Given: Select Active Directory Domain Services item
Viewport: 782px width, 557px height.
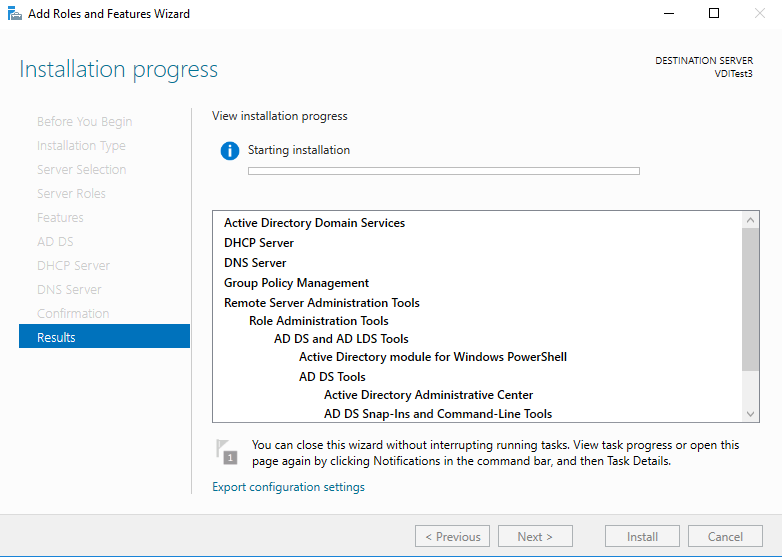Looking at the screenshot, I should tap(314, 223).
